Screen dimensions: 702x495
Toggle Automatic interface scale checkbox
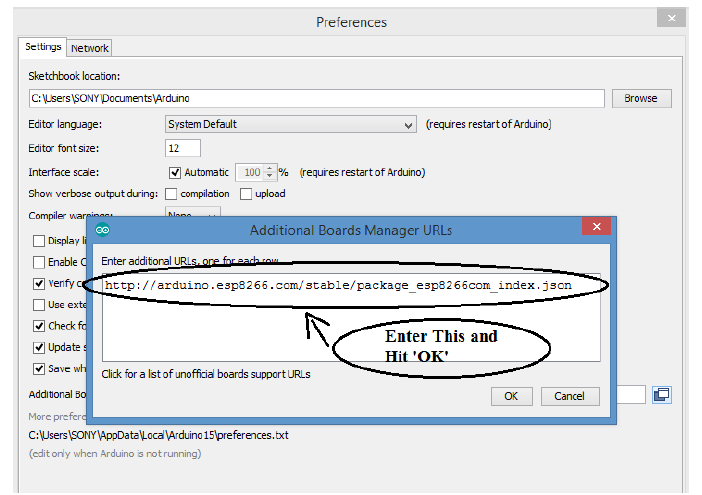point(175,172)
